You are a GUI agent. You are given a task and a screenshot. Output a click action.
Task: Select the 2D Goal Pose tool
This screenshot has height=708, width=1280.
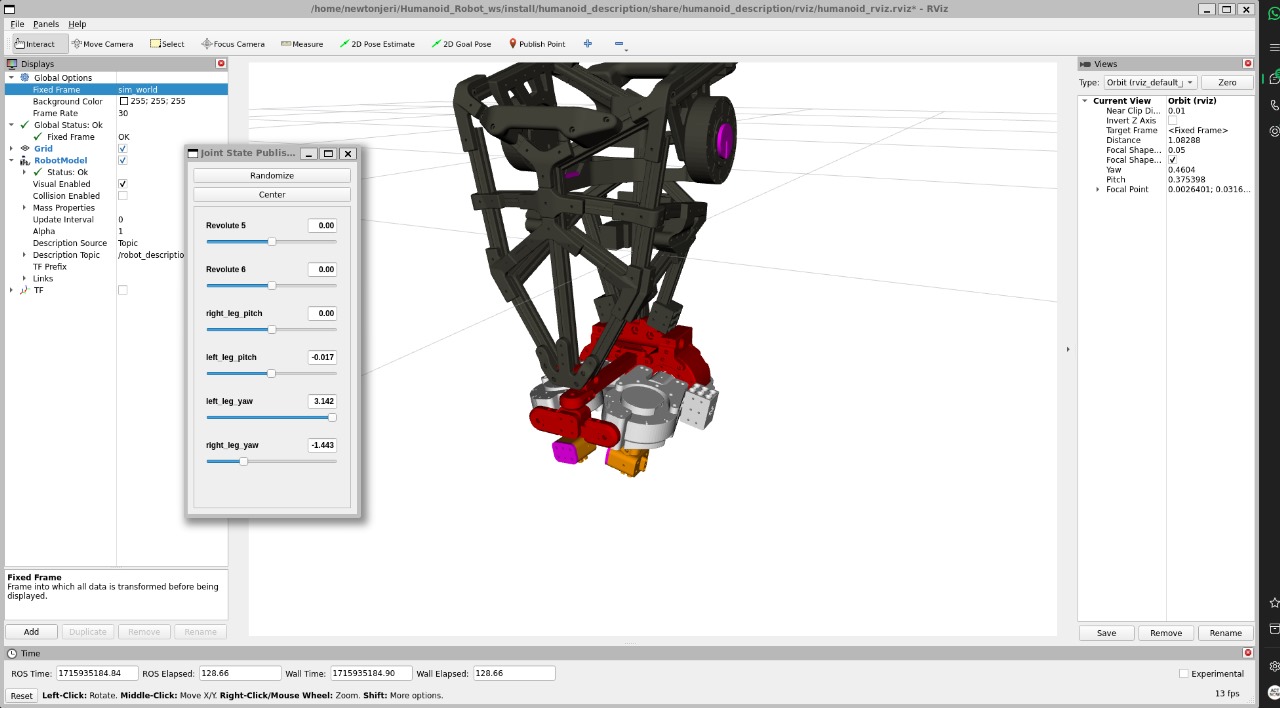click(461, 44)
